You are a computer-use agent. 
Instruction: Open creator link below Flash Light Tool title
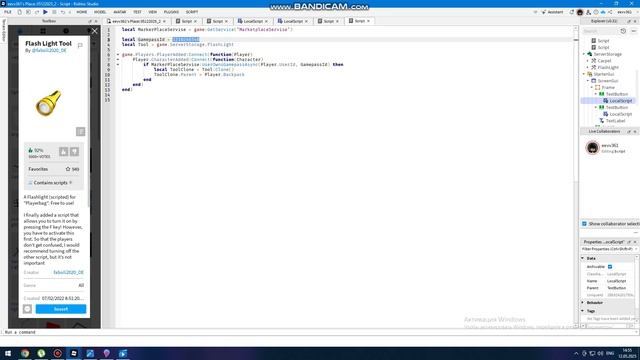point(49,50)
